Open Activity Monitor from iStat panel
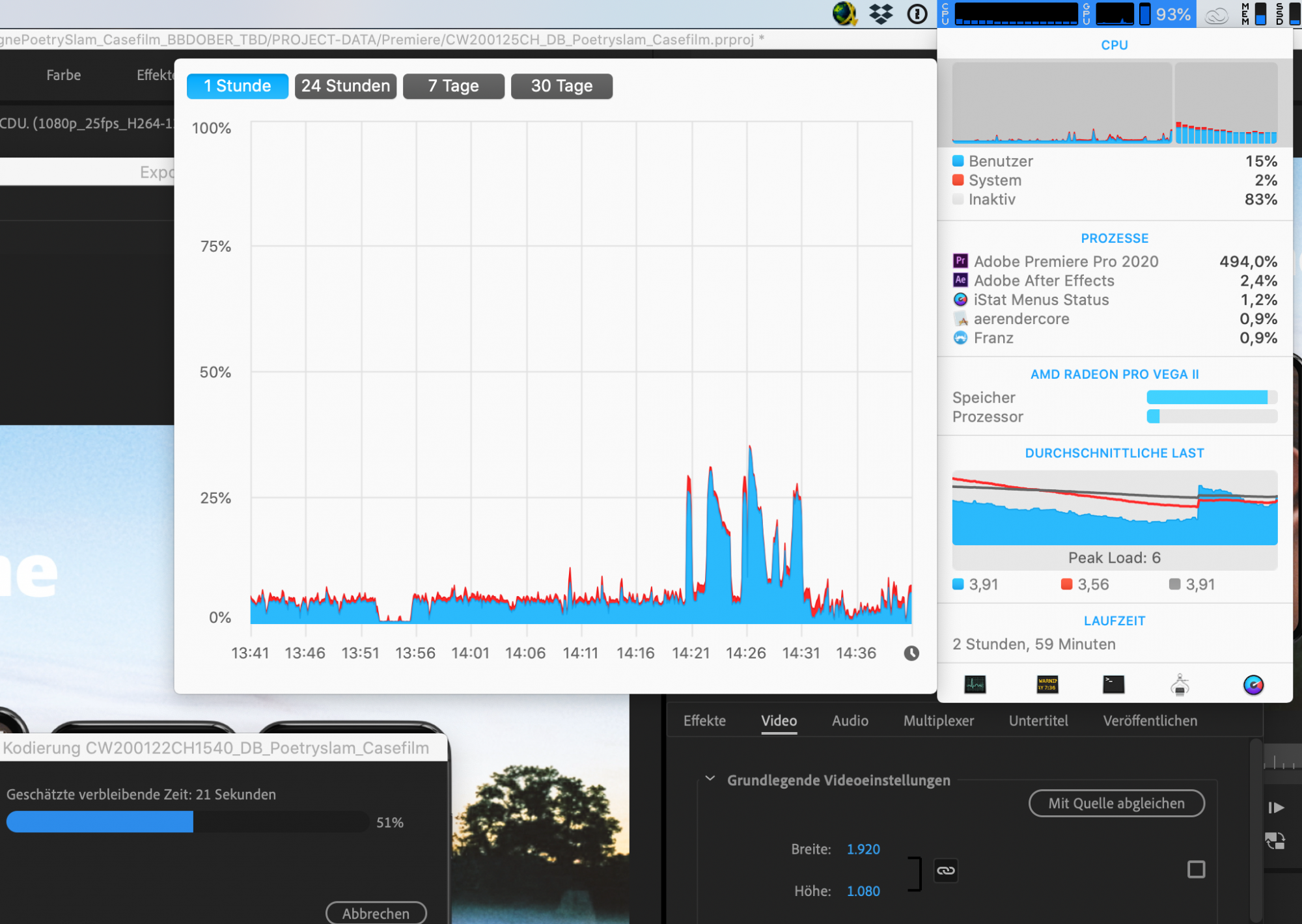The width and height of the screenshot is (1302, 924). tap(975, 685)
